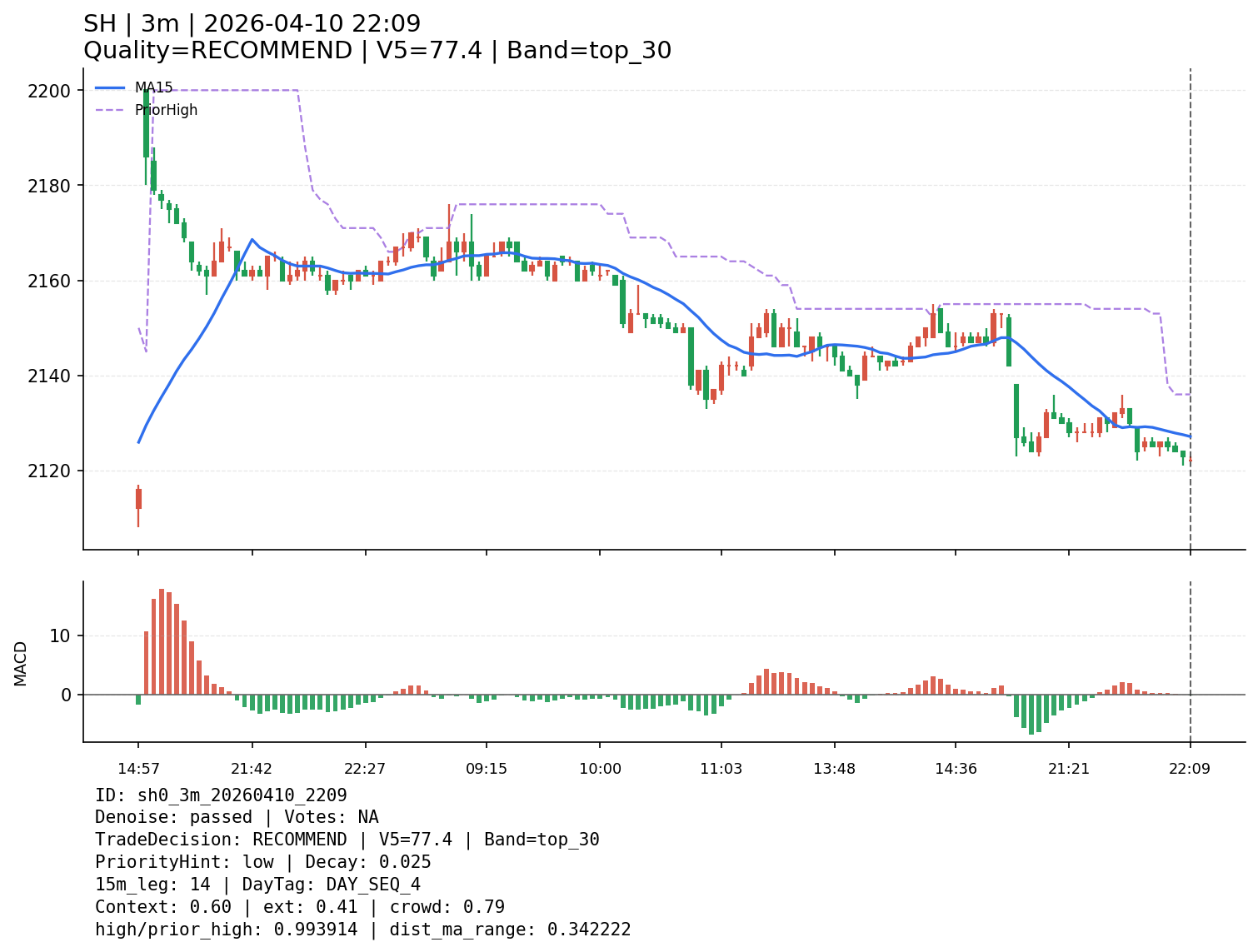
Task: Select the 22:09 time axis tick label
Action: [1190, 769]
